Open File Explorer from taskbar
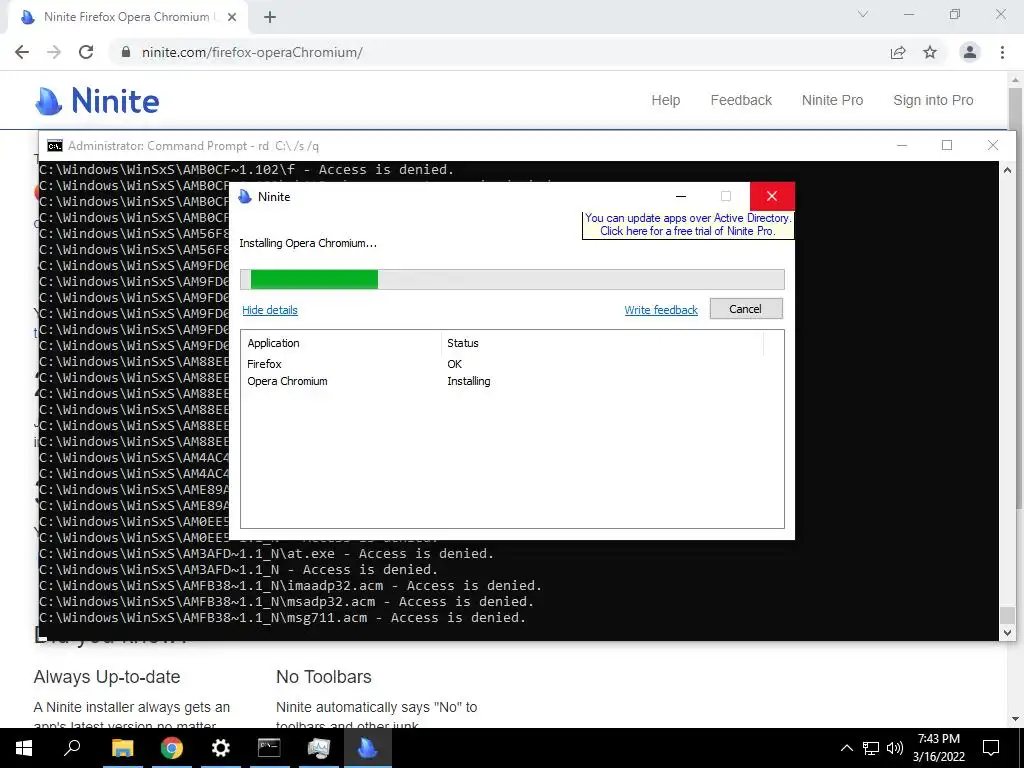 [x=122, y=748]
